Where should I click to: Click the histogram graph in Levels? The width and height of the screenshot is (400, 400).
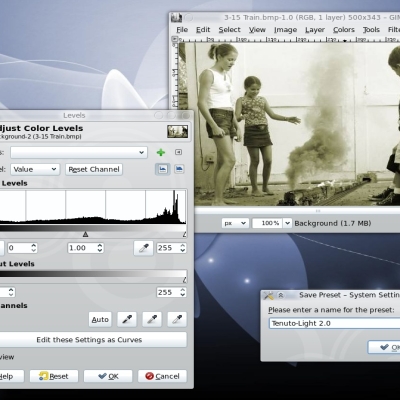coord(93,207)
